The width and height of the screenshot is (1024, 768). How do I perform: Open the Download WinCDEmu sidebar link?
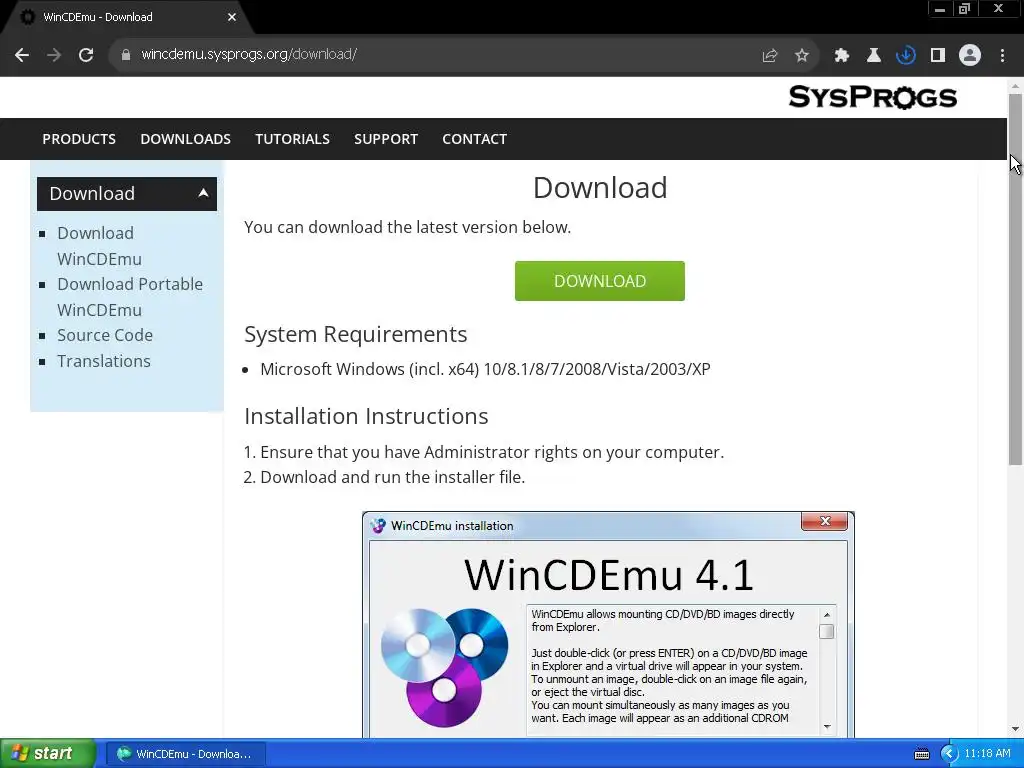click(x=99, y=246)
